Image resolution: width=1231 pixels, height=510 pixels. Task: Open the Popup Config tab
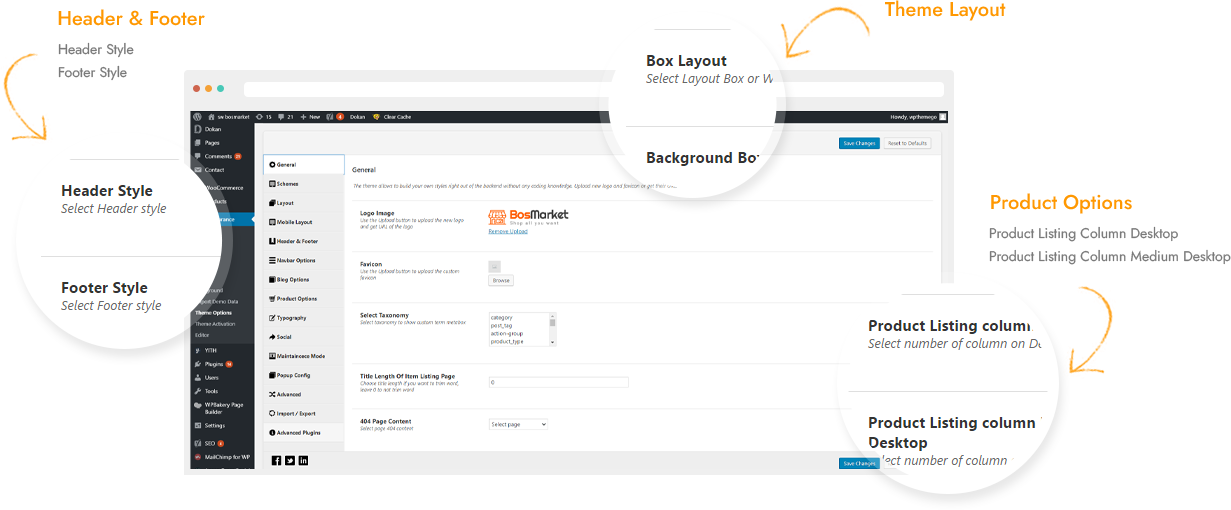(304, 375)
